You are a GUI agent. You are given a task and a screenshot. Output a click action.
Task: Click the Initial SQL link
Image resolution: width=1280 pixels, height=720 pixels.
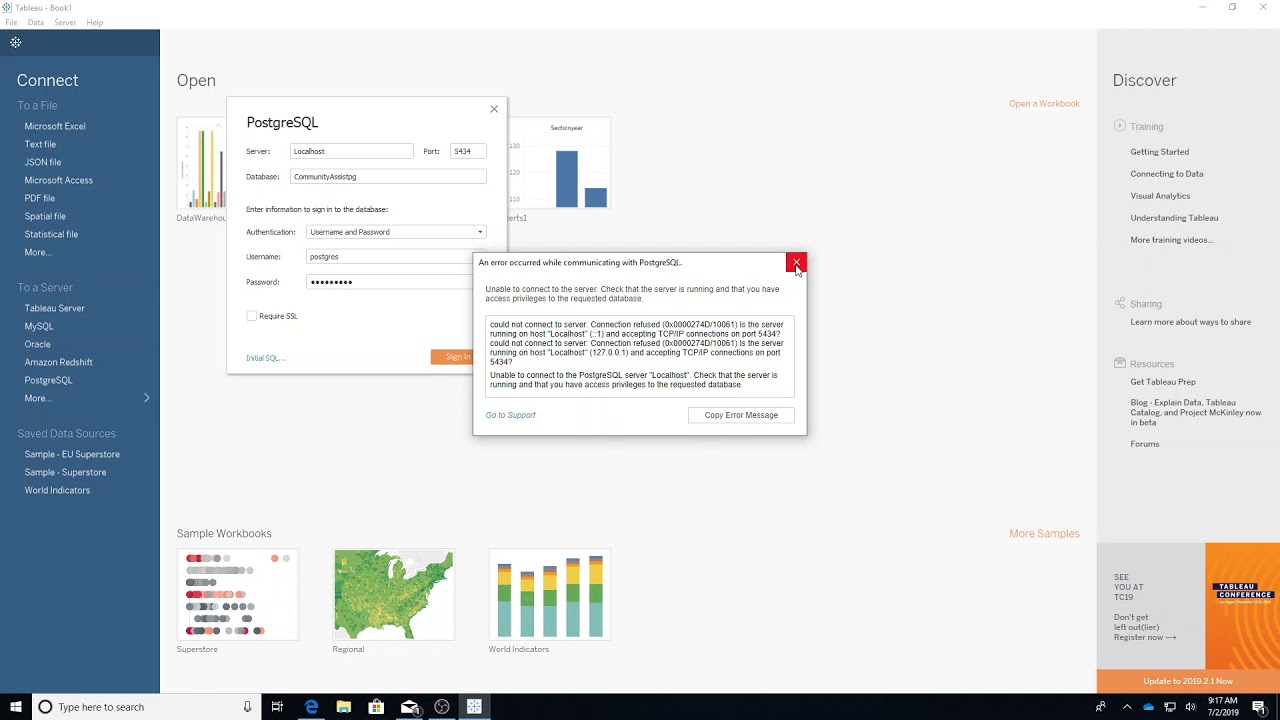[x=266, y=358]
